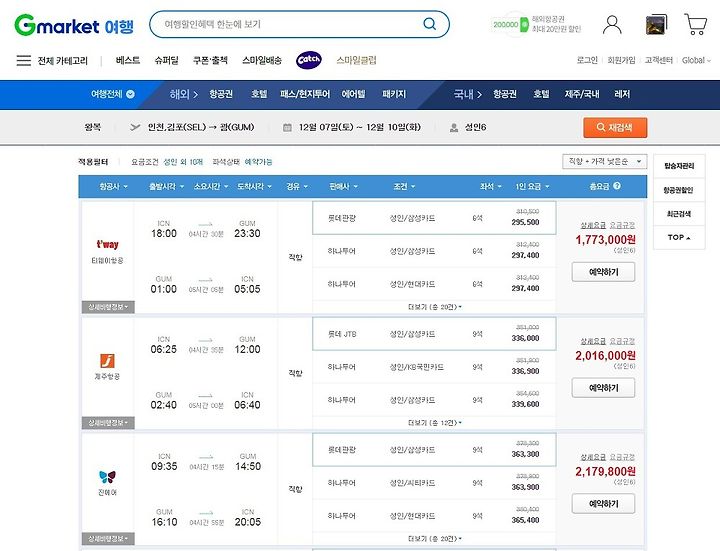Click 예약하기 for the 2,179,800원 fare

pos(603,504)
